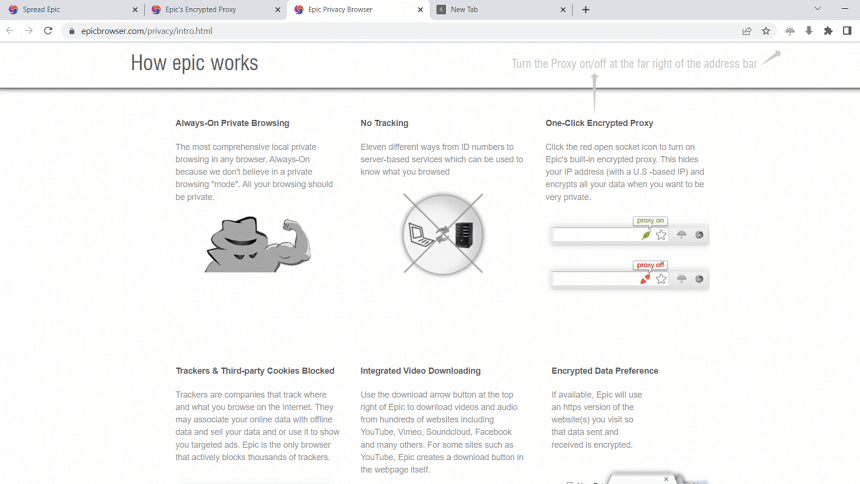Image resolution: width=860 pixels, height=484 pixels.
Task: Go back to the previous page
Action: (10, 31)
